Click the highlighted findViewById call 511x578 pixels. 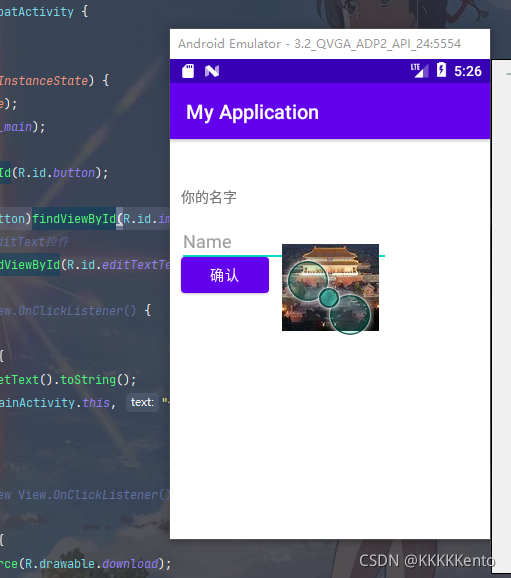74,219
